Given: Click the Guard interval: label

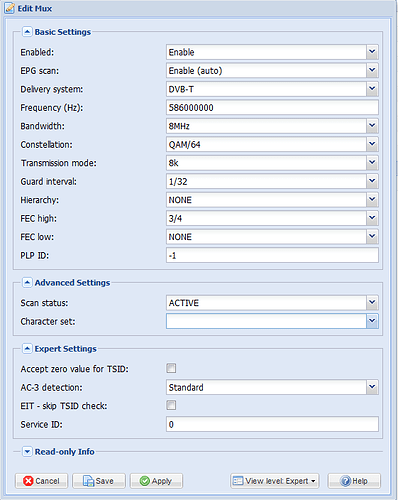Looking at the screenshot, I should click(x=48, y=182).
